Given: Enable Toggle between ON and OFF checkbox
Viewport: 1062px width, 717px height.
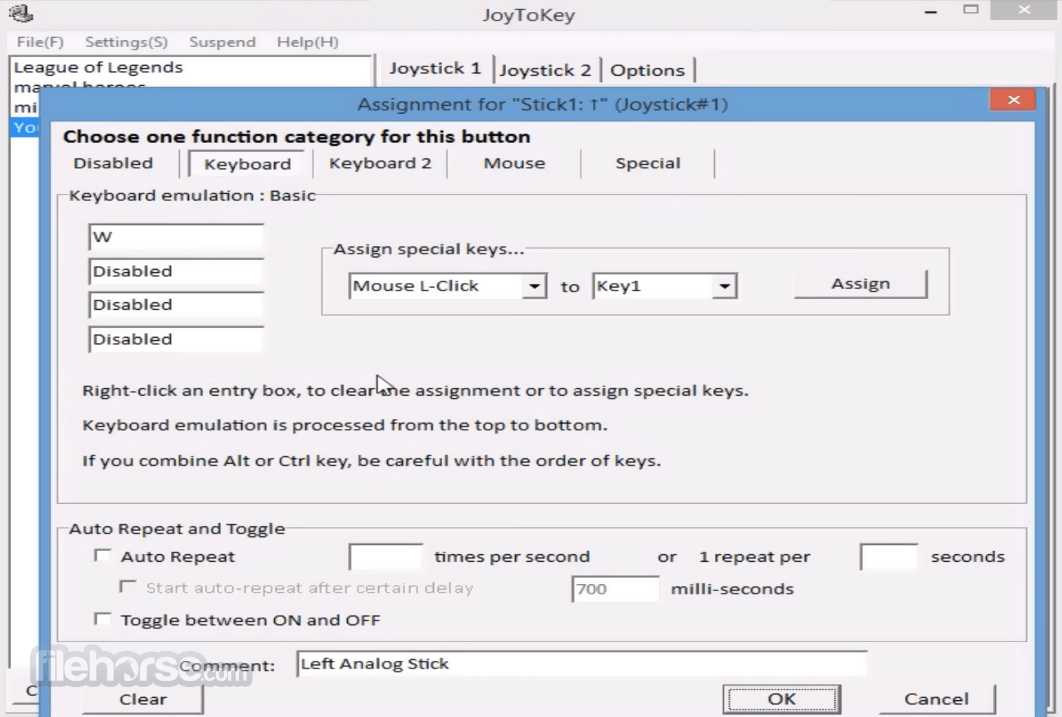Looking at the screenshot, I should tap(102, 619).
